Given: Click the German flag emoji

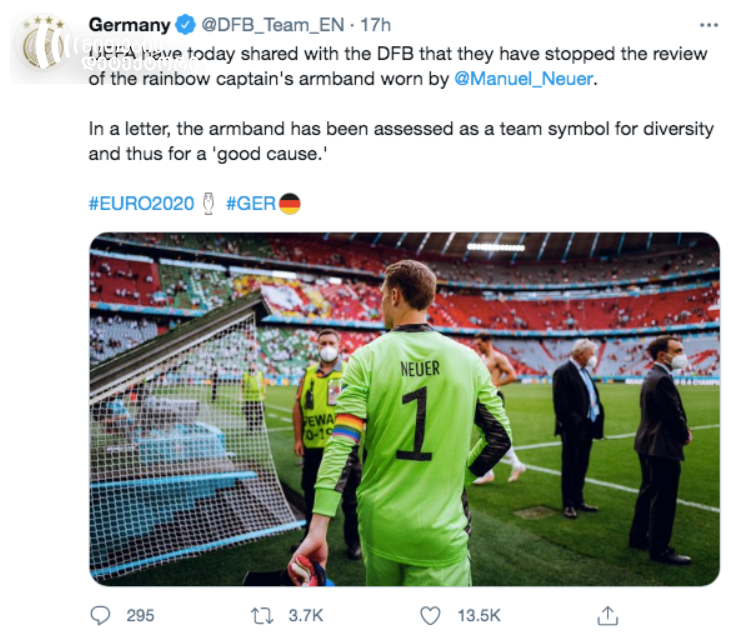Looking at the screenshot, I should tap(290, 204).
